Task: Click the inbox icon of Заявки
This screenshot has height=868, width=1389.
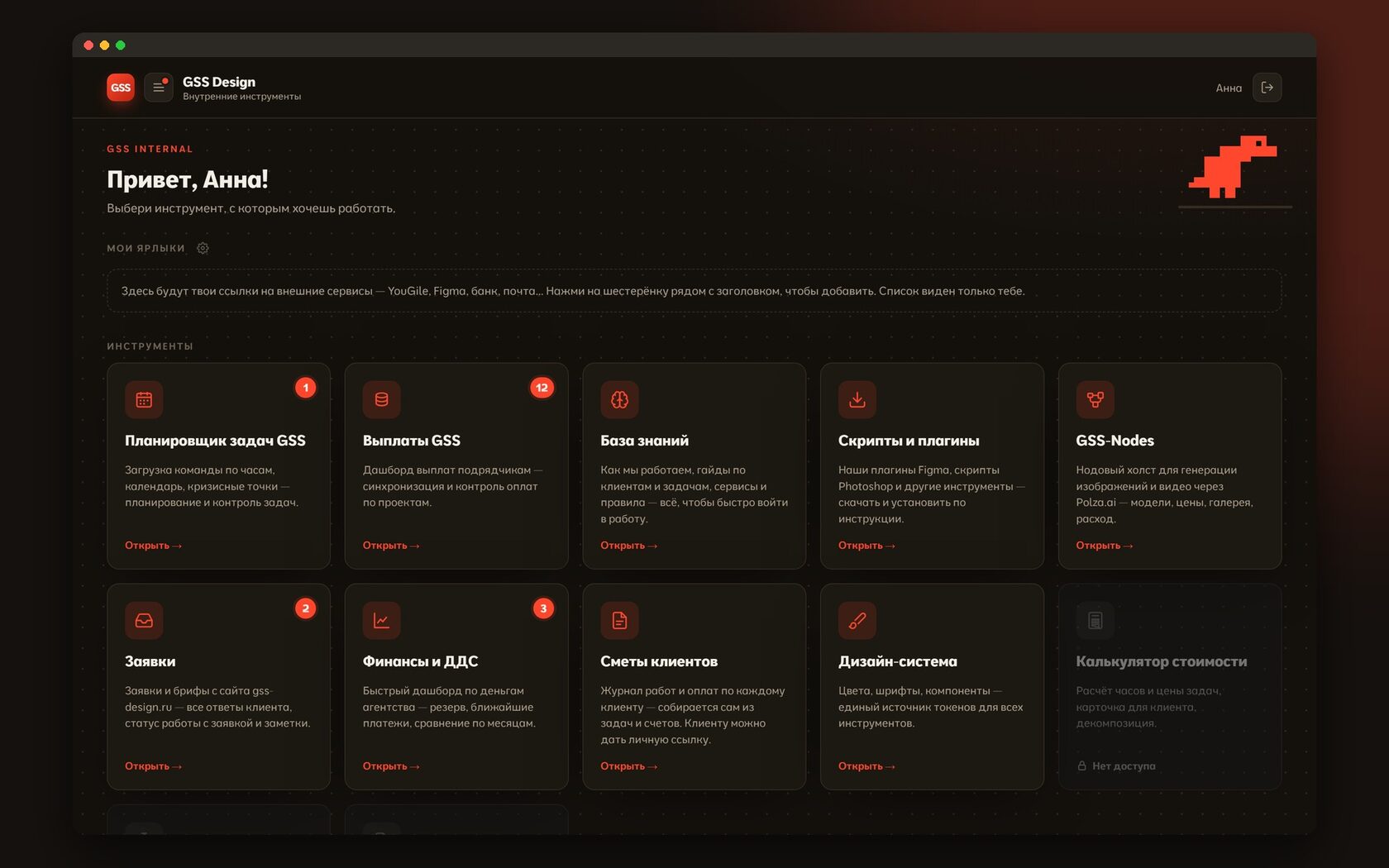Action: 144,621
